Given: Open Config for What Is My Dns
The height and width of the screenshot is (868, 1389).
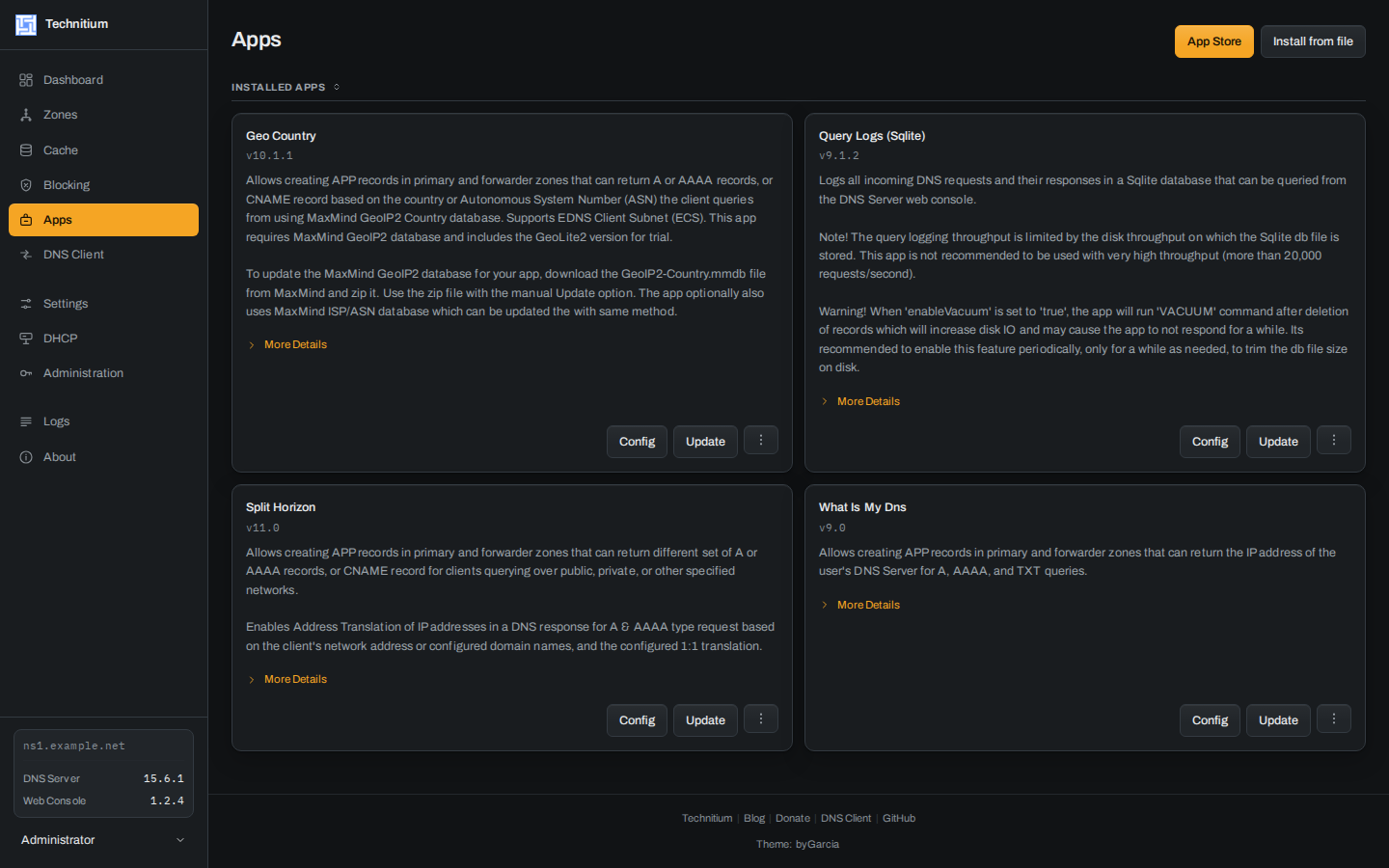Looking at the screenshot, I should pos(1210,720).
